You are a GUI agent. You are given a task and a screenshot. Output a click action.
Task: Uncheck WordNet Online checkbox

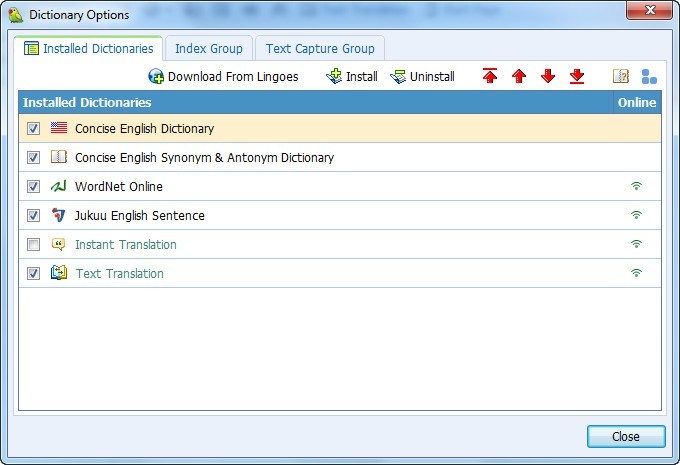tap(33, 187)
